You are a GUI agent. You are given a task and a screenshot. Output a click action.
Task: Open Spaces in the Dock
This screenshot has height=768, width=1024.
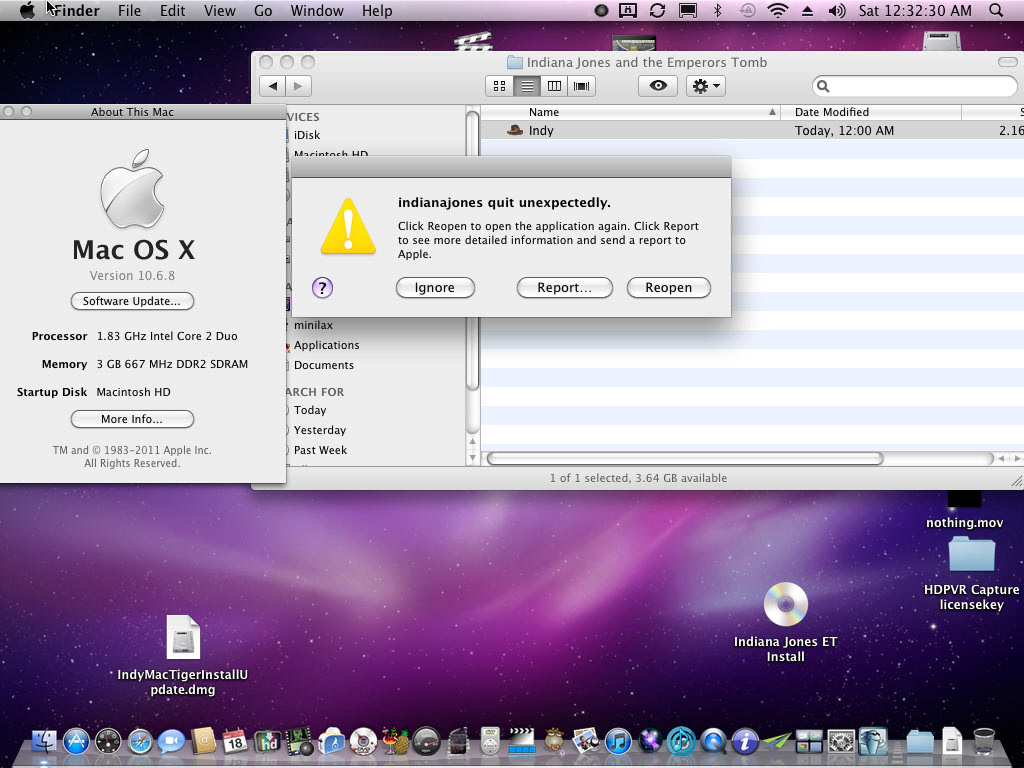[809, 742]
